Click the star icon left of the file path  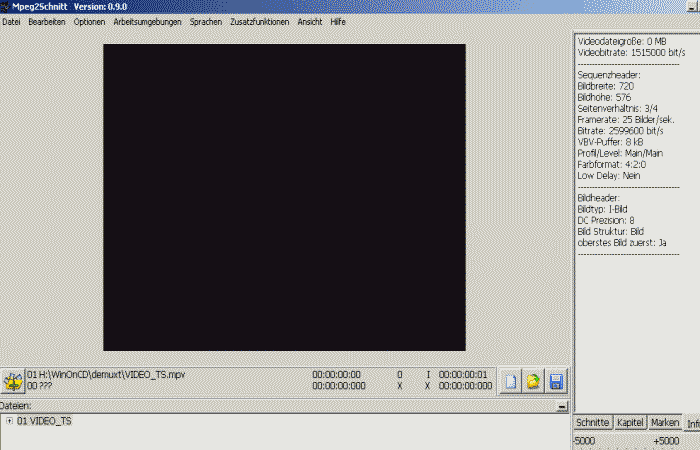[13, 381]
